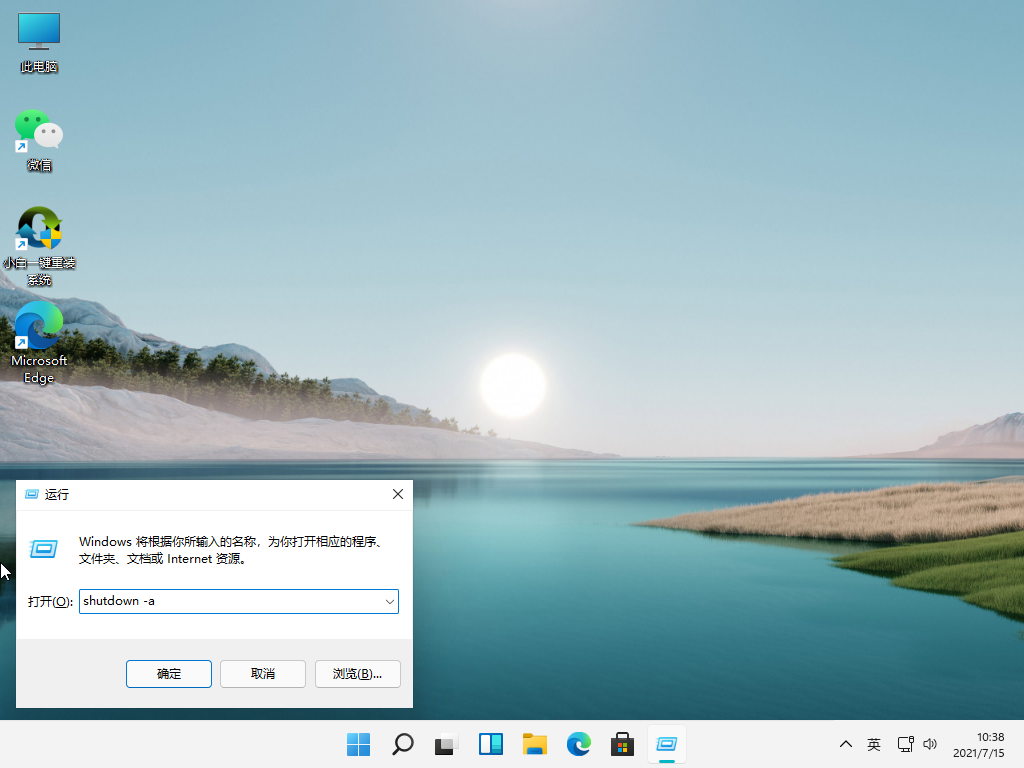Click the Run dialog taskbar icon
Viewport: 1024px width, 768px height.
(667, 744)
